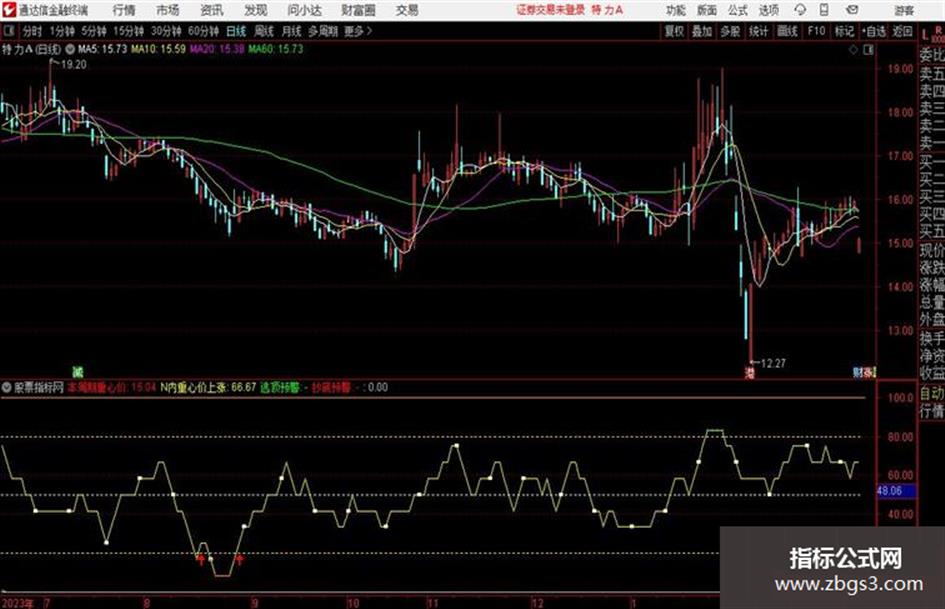This screenshot has height=609, width=945.
Task: Click the 通达信 red logo icon
Action: tap(9, 10)
